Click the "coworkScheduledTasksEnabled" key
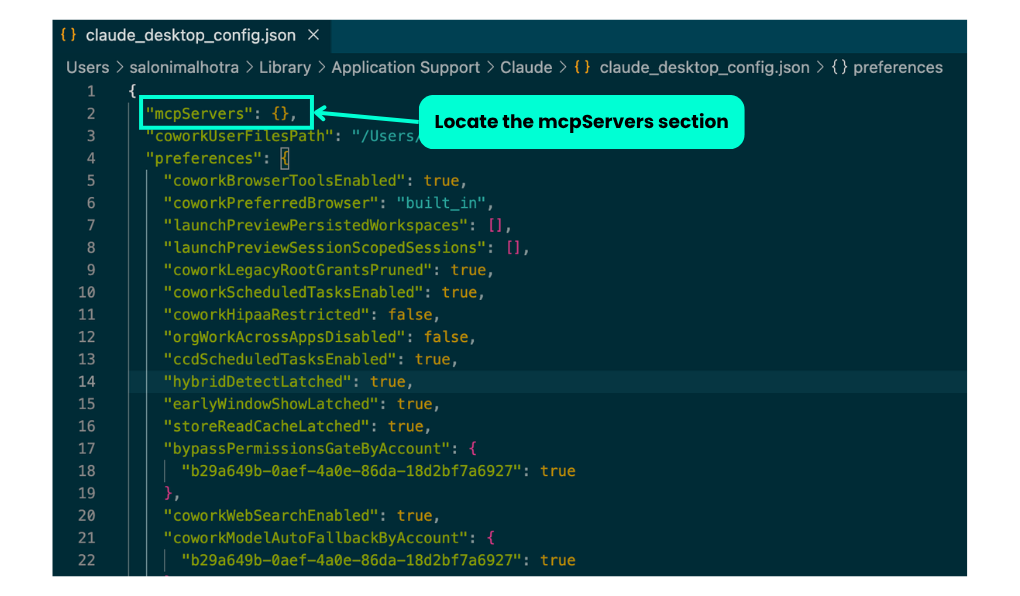Screen dimensions: 1020x596 (293, 292)
